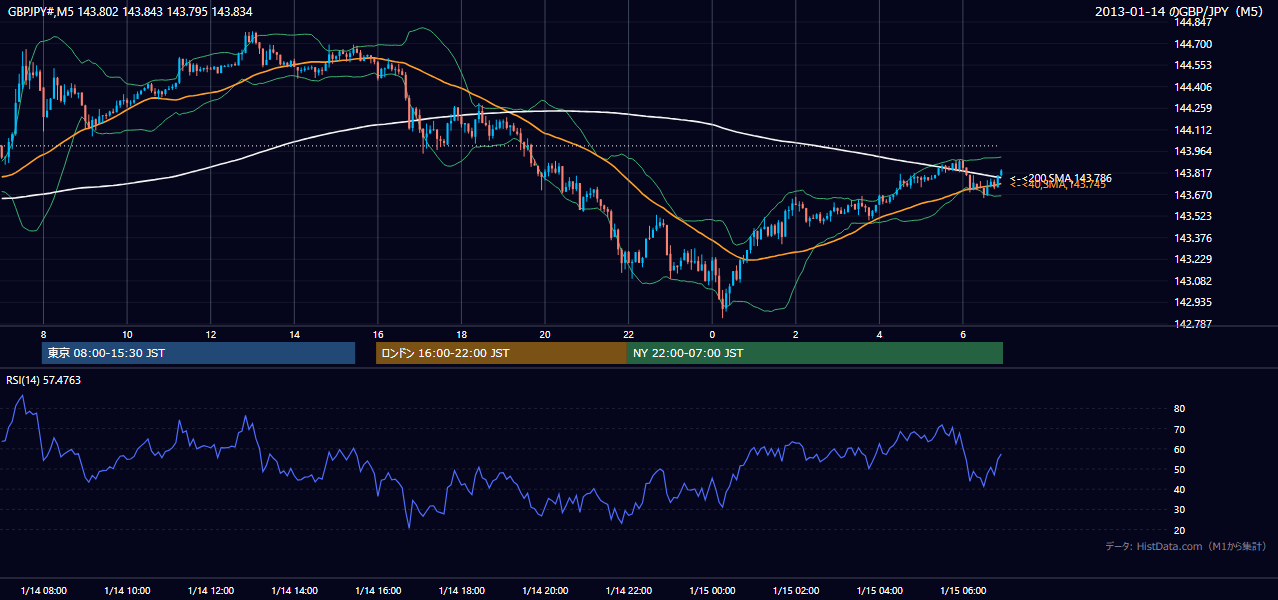The image size is (1278, 600).
Task: Select the London 16:00-22:00 JST session bar
Action: point(501,353)
